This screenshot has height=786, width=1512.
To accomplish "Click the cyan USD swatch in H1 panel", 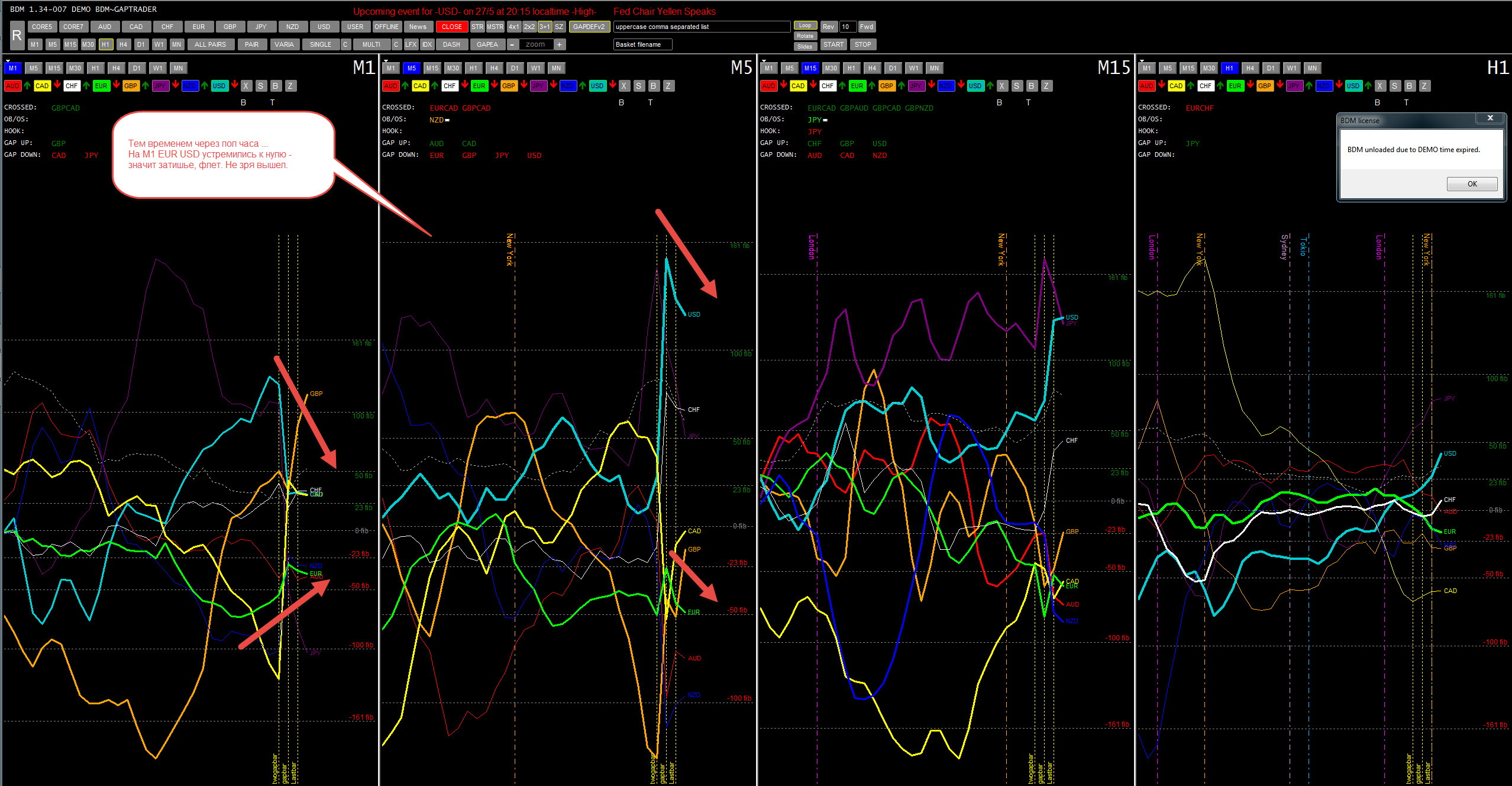I will tap(1353, 86).
